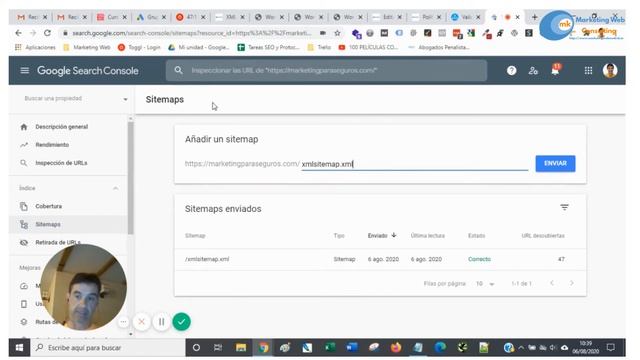640x360 pixels.
Task: Go to next page of sitemaps table
Action: pyautogui.click(x=571, y=283)
